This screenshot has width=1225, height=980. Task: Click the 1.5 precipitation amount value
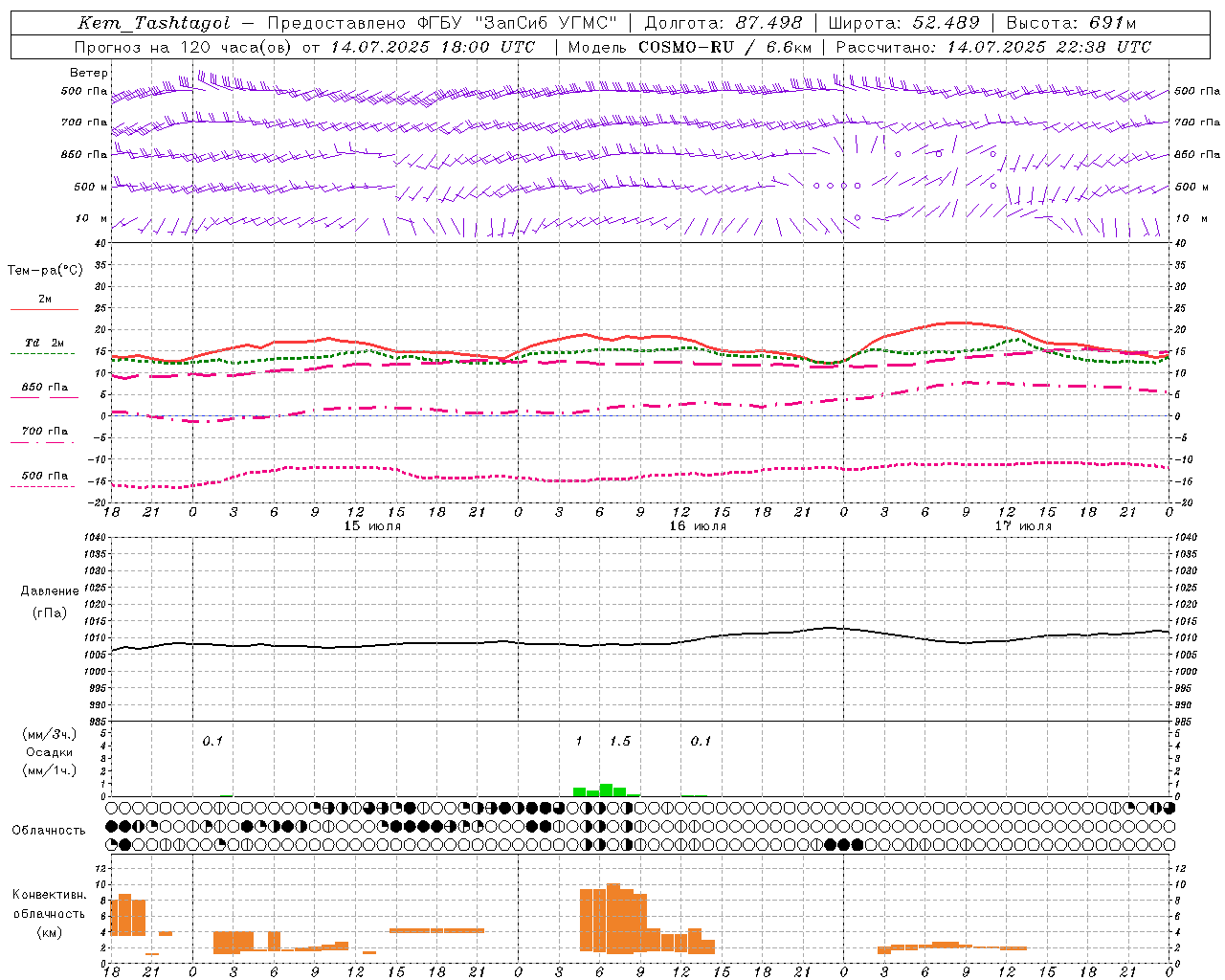pyautogui.click(x=620, y=741)
